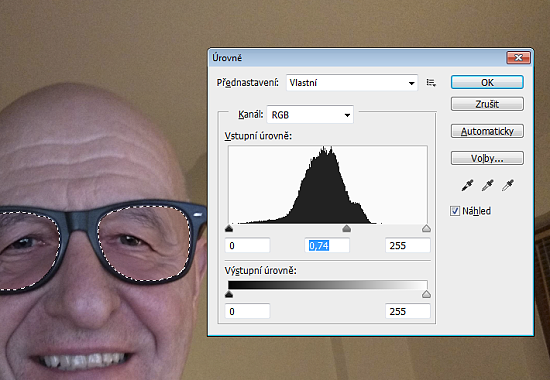Screen dimensions: 550x380
Task: Click the Zrušit button
Action: point(487,104)
